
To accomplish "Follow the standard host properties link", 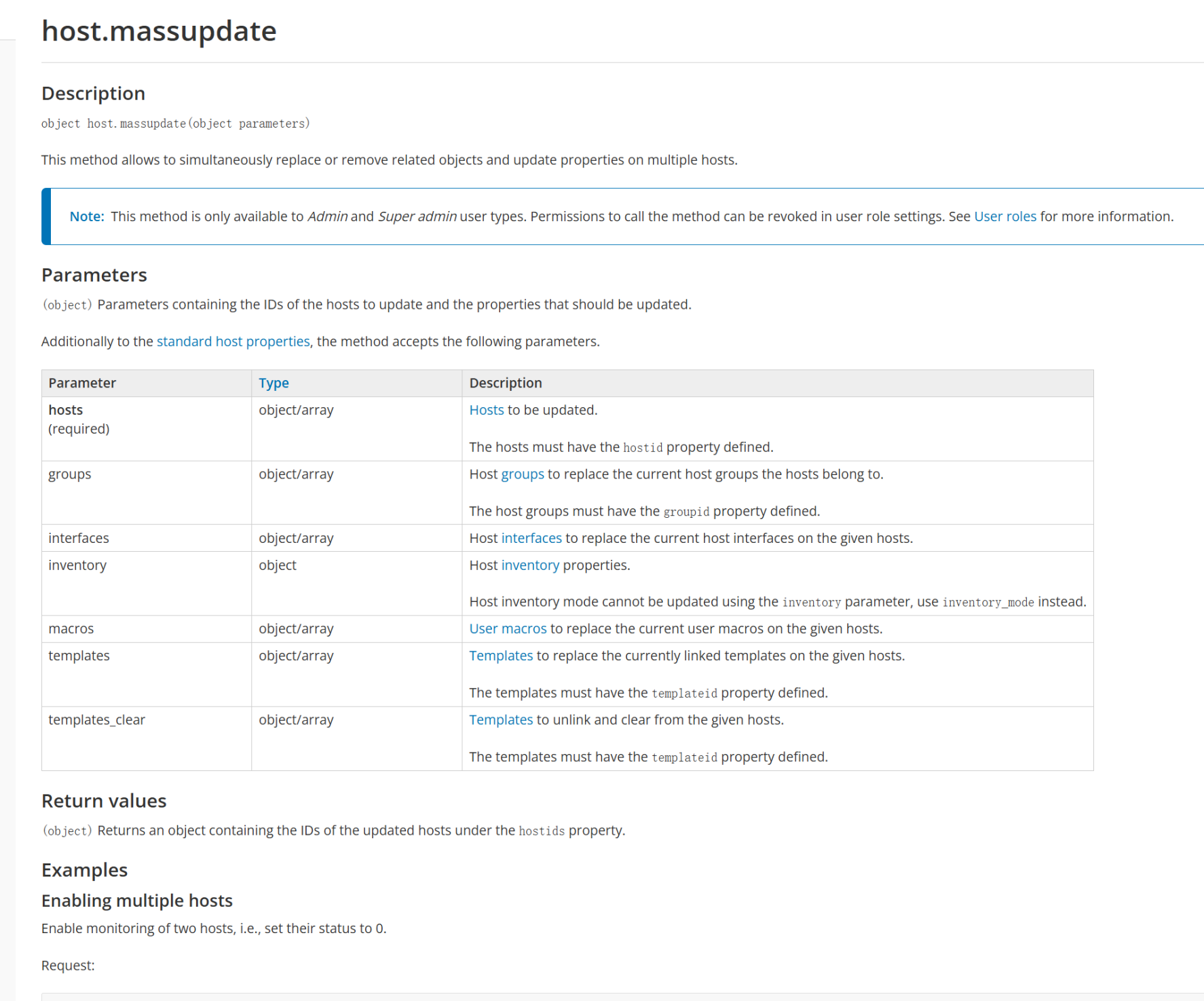I will click(x=233, y=341).
